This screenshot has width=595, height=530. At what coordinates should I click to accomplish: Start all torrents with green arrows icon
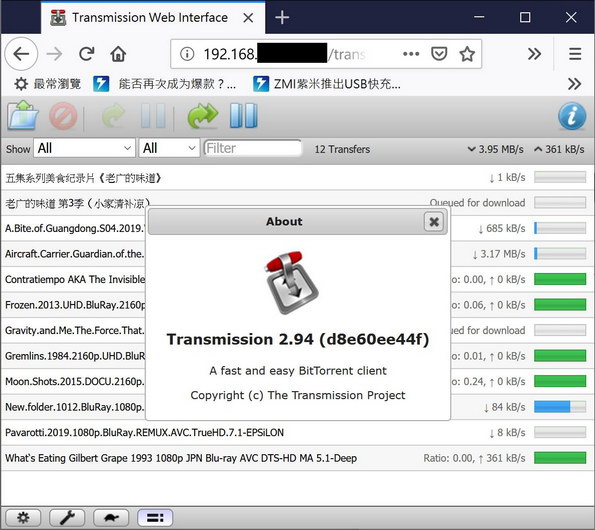tap(203, 116)
